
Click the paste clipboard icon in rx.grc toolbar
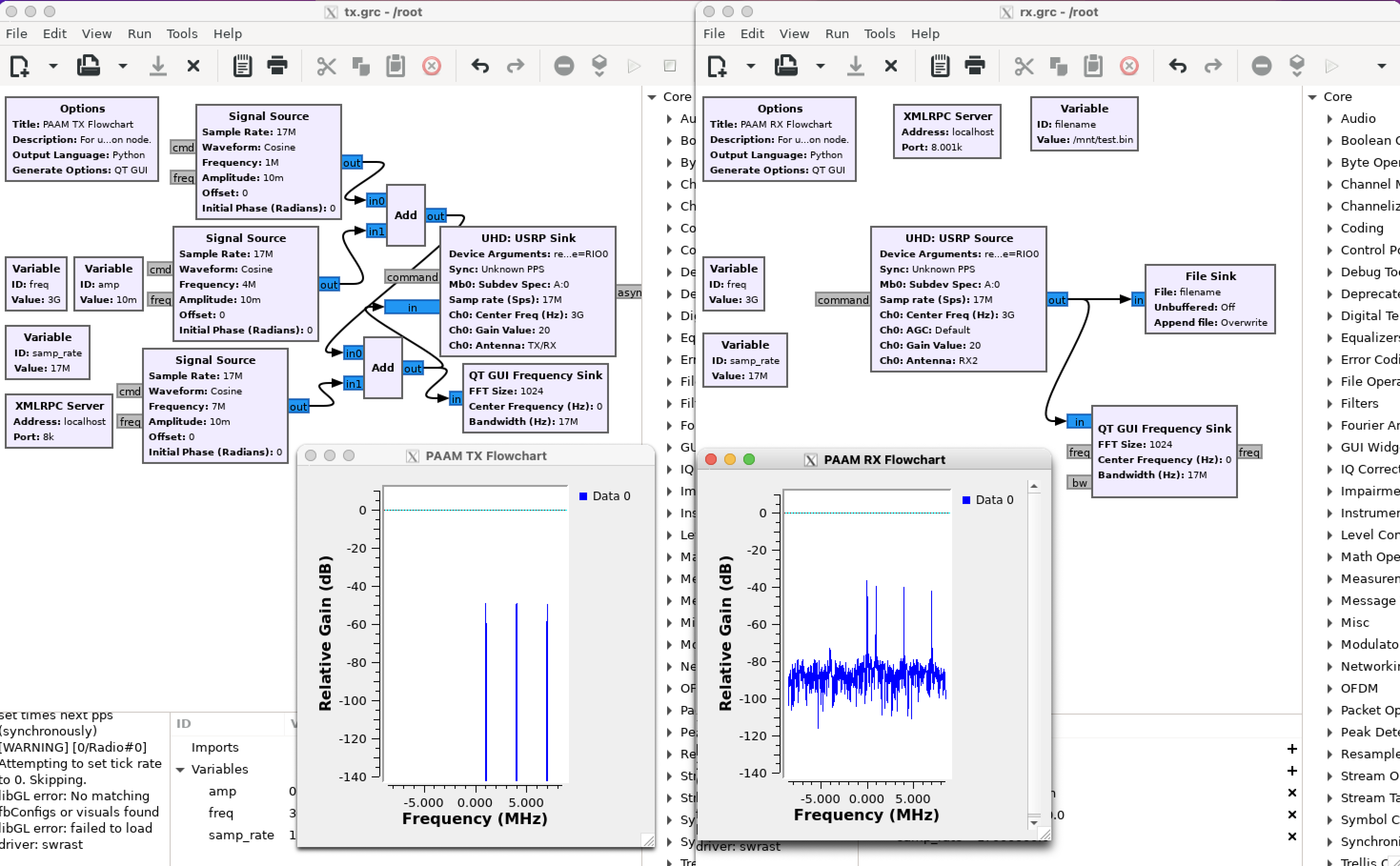click(x=1093, y=66)
